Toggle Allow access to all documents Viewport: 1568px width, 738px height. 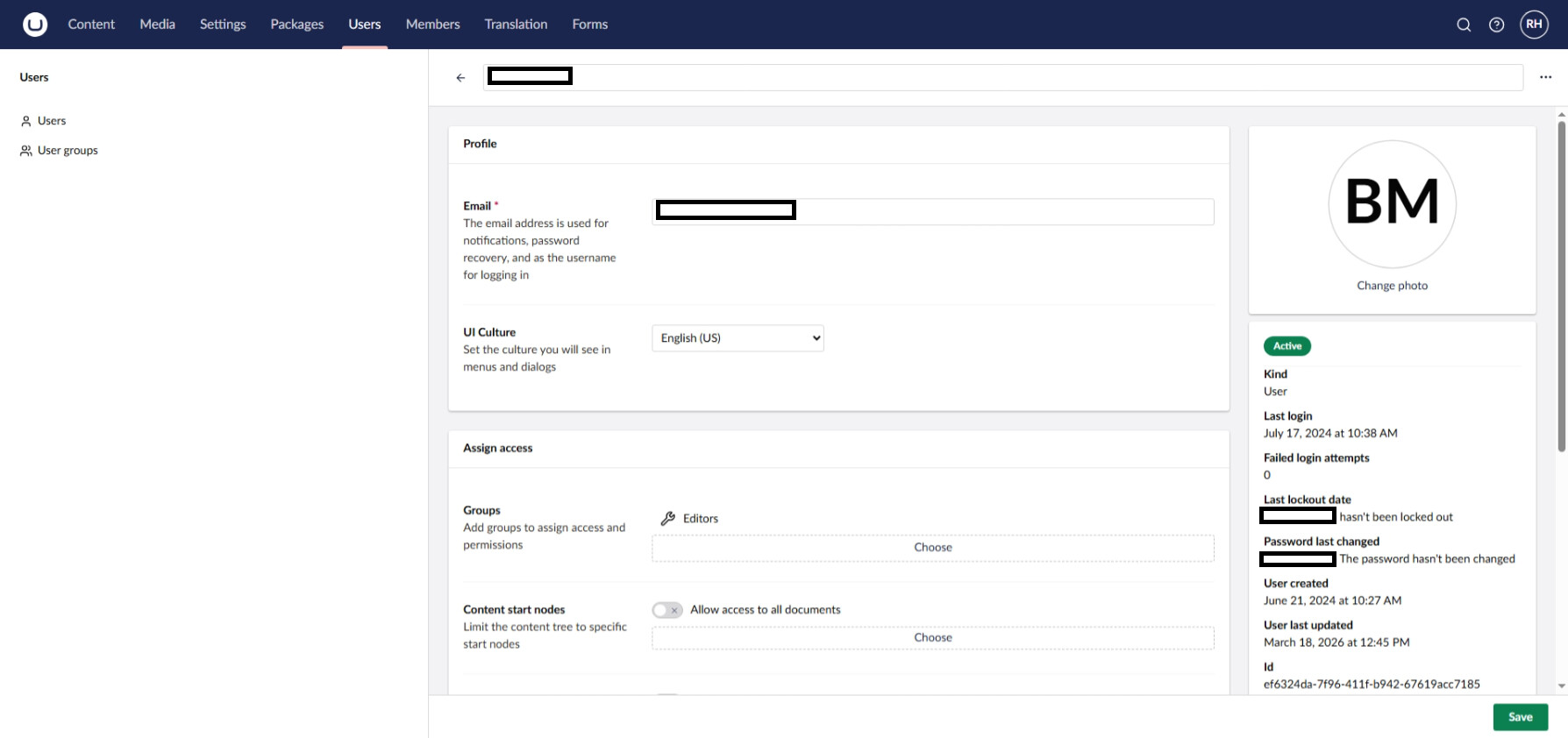[x=667, y=610]
